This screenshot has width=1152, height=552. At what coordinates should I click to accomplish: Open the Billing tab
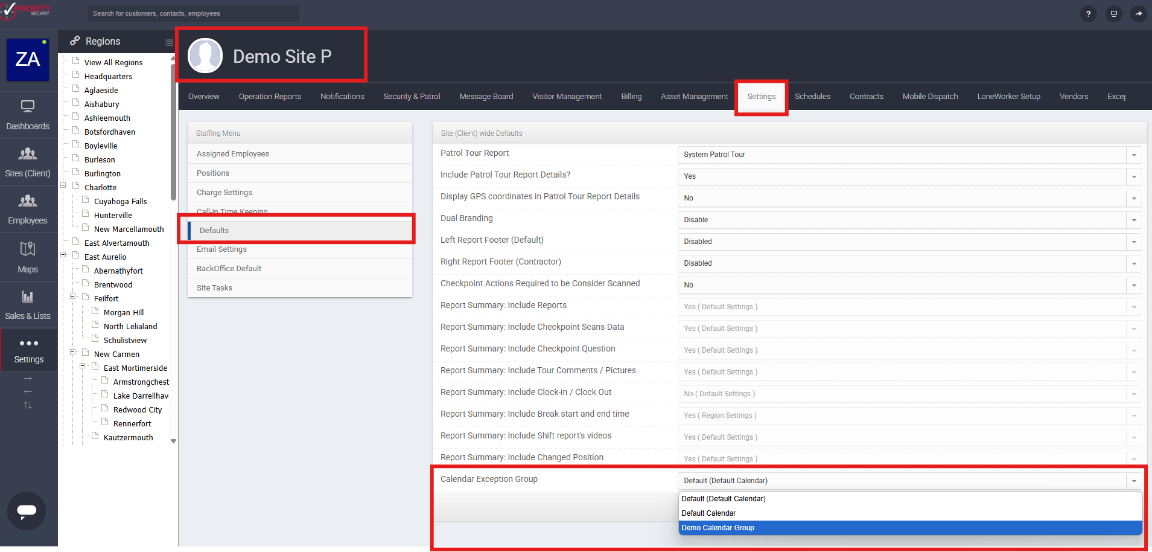point(631,96)
